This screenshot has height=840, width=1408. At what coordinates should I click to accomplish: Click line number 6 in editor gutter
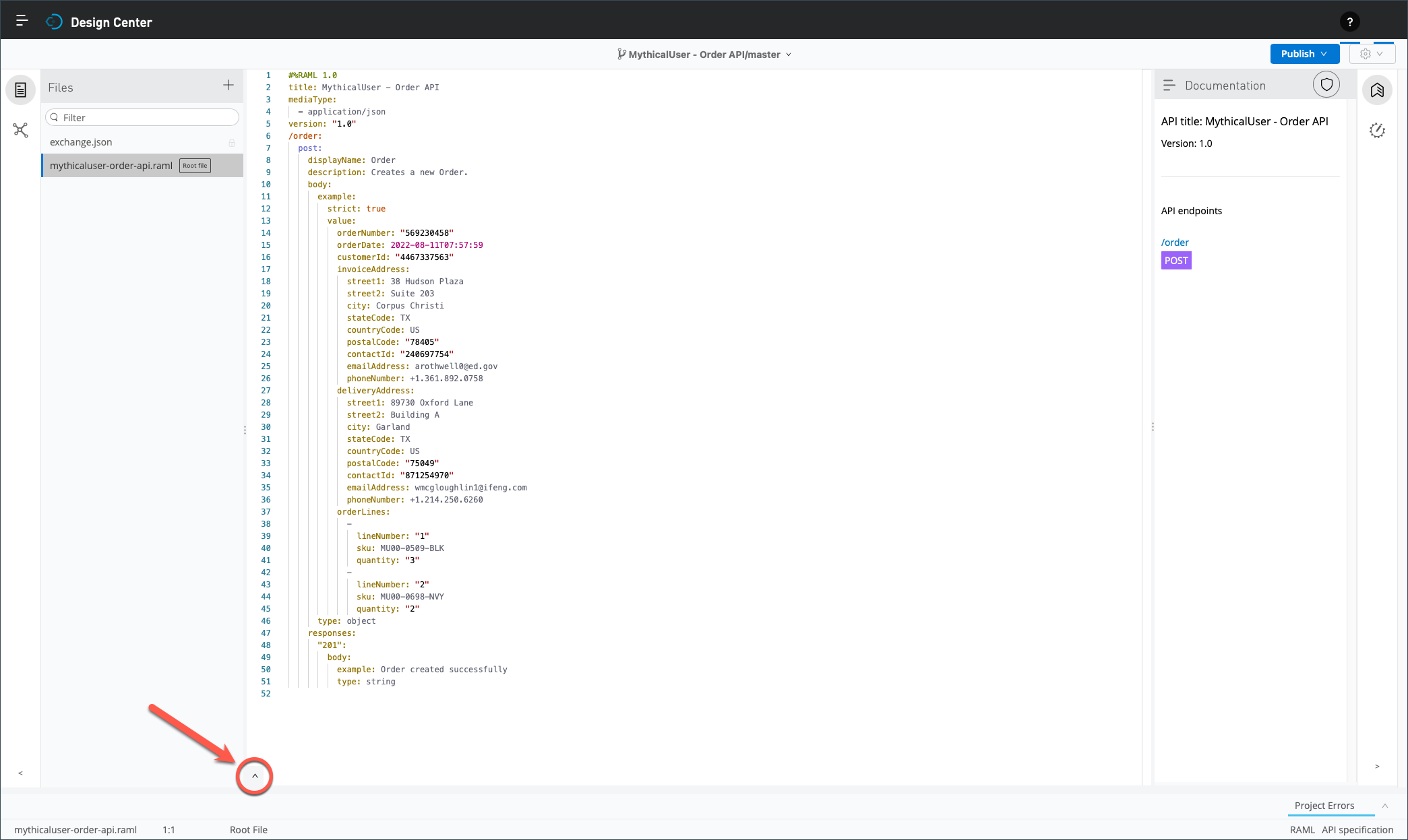click(x=268, y=136)
